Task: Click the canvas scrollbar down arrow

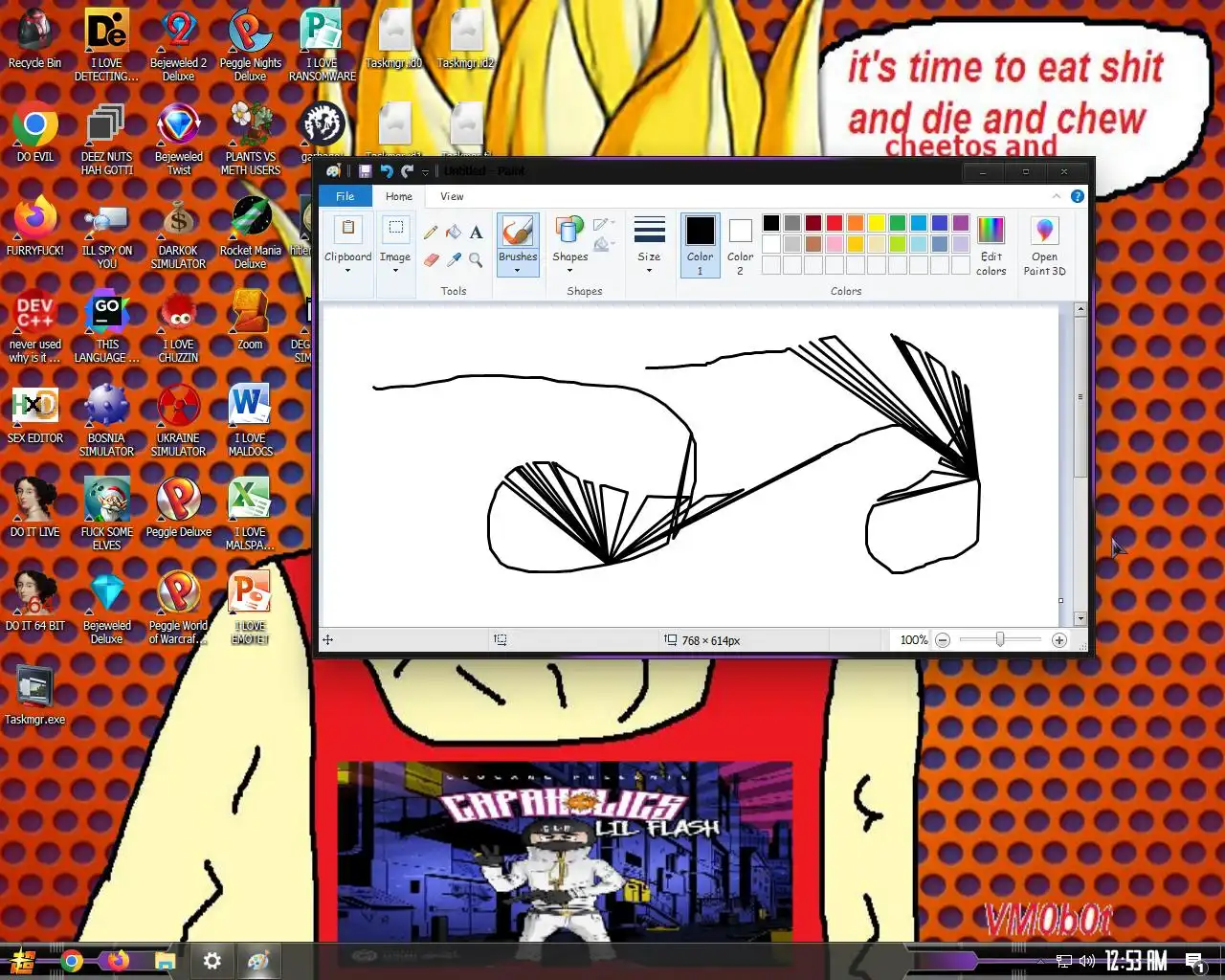Action: (x=1080, y=619)
